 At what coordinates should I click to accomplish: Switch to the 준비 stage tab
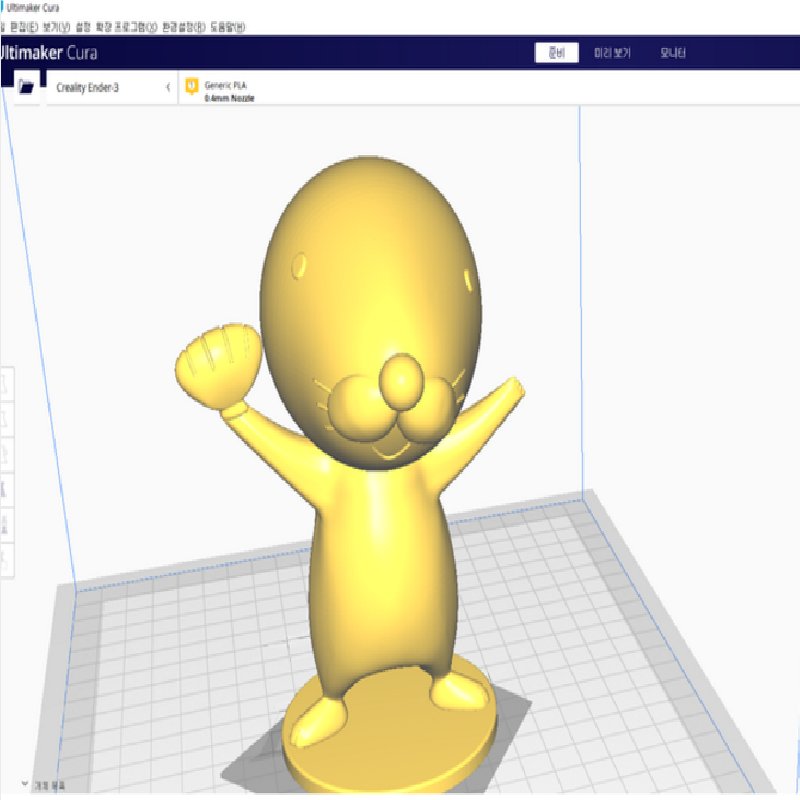click(556, 53)
